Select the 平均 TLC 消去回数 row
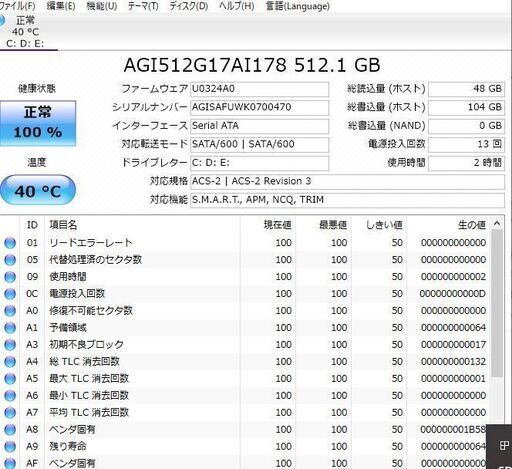This screenshot has height=469, width=512. (245, 413)
